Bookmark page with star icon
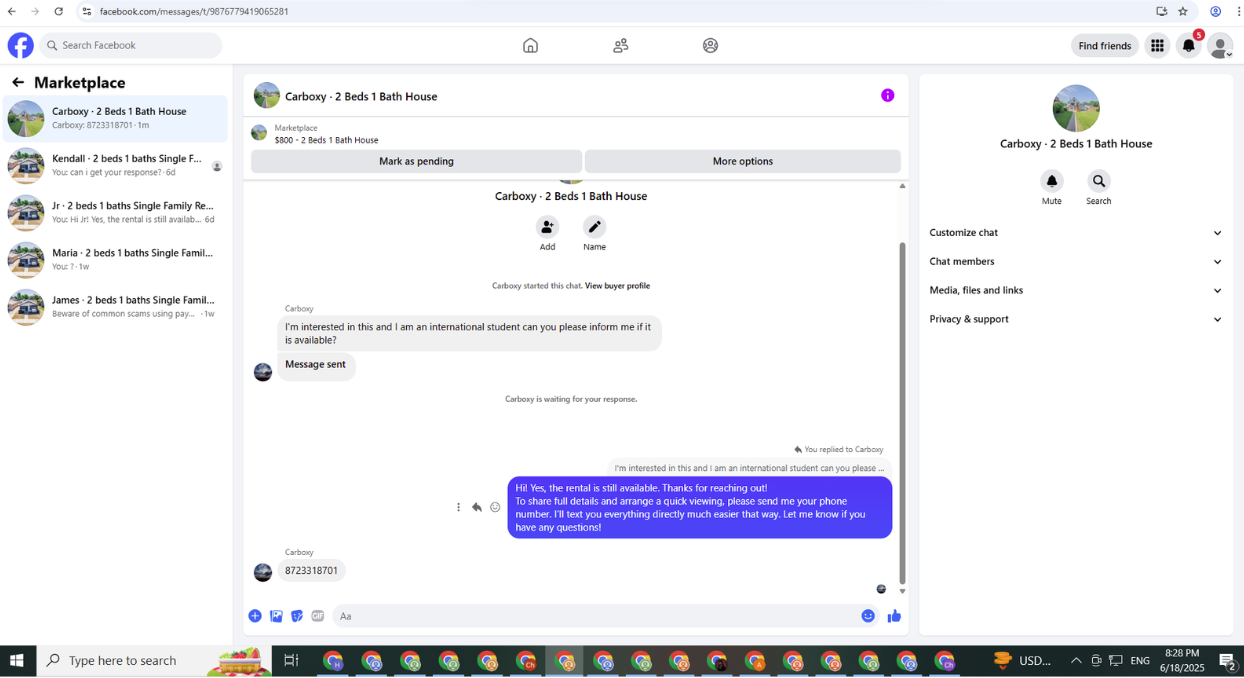1244x678 pixels. pos(1183,11)
